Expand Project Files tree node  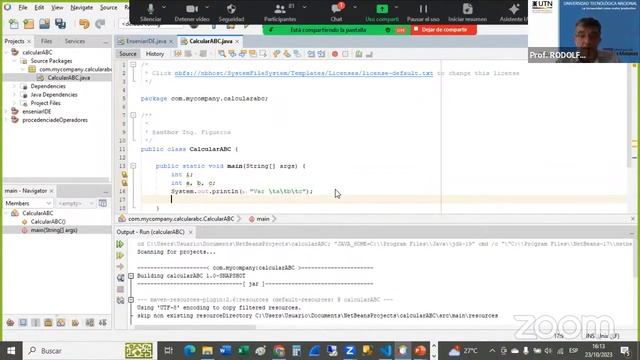15,103
